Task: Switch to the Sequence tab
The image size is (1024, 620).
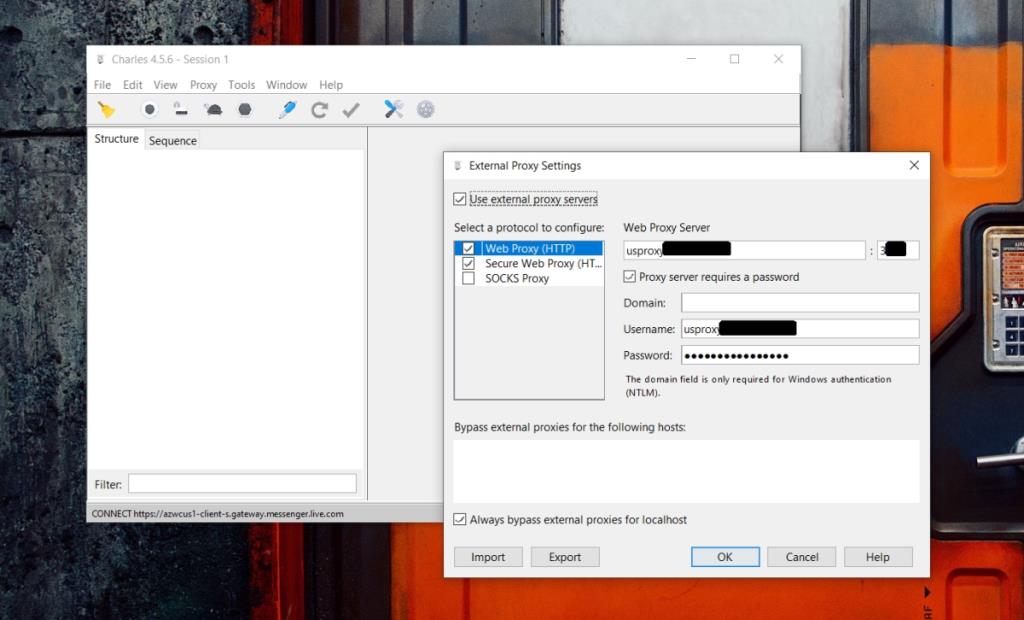Action: 172,140
